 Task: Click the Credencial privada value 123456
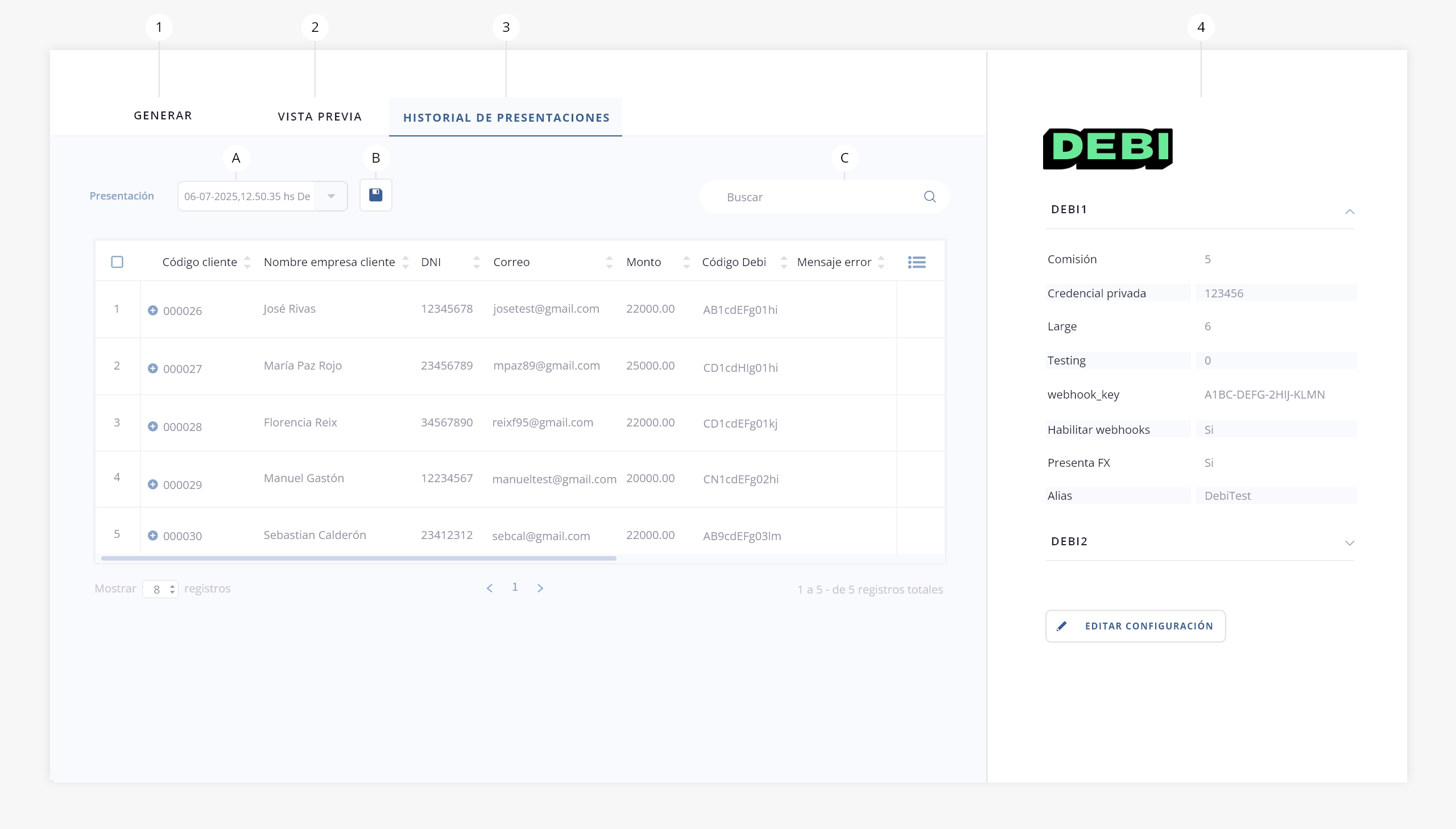coord(1224,293)
